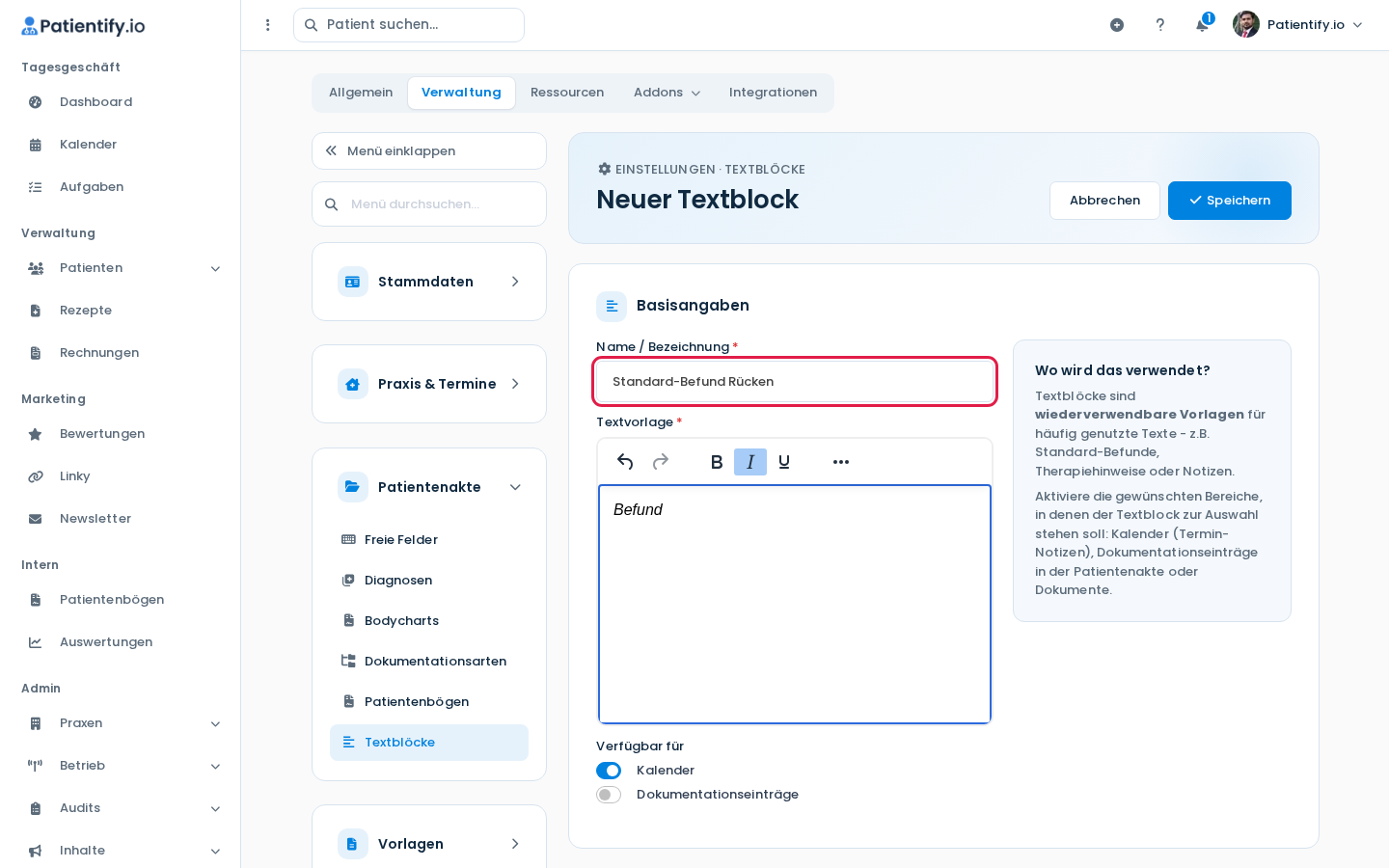Disable the Kalender availability toggle
The height and width of the screenshot is (868, 1389).
coord(609,771)
